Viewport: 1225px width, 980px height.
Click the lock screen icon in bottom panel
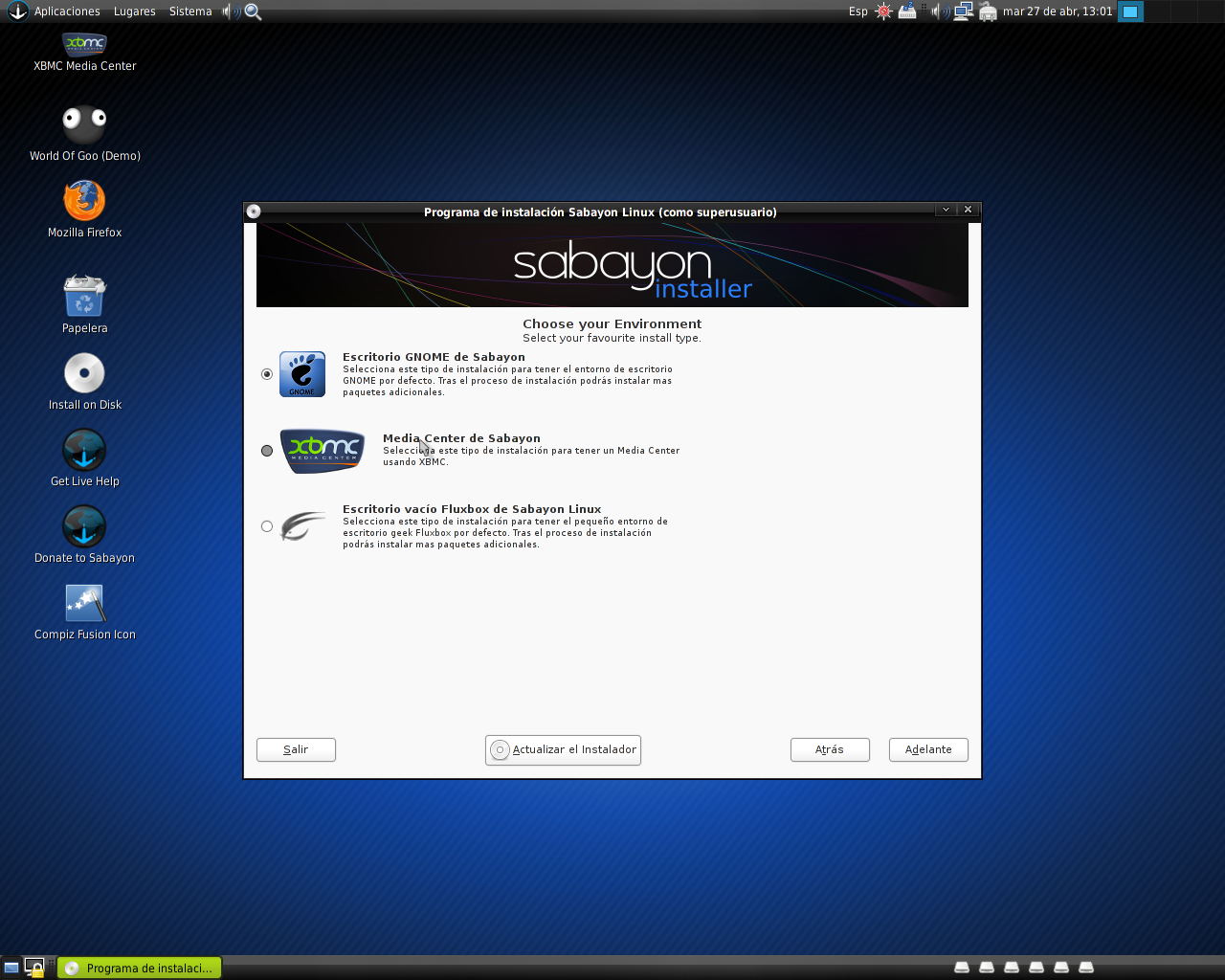(35, 968)
